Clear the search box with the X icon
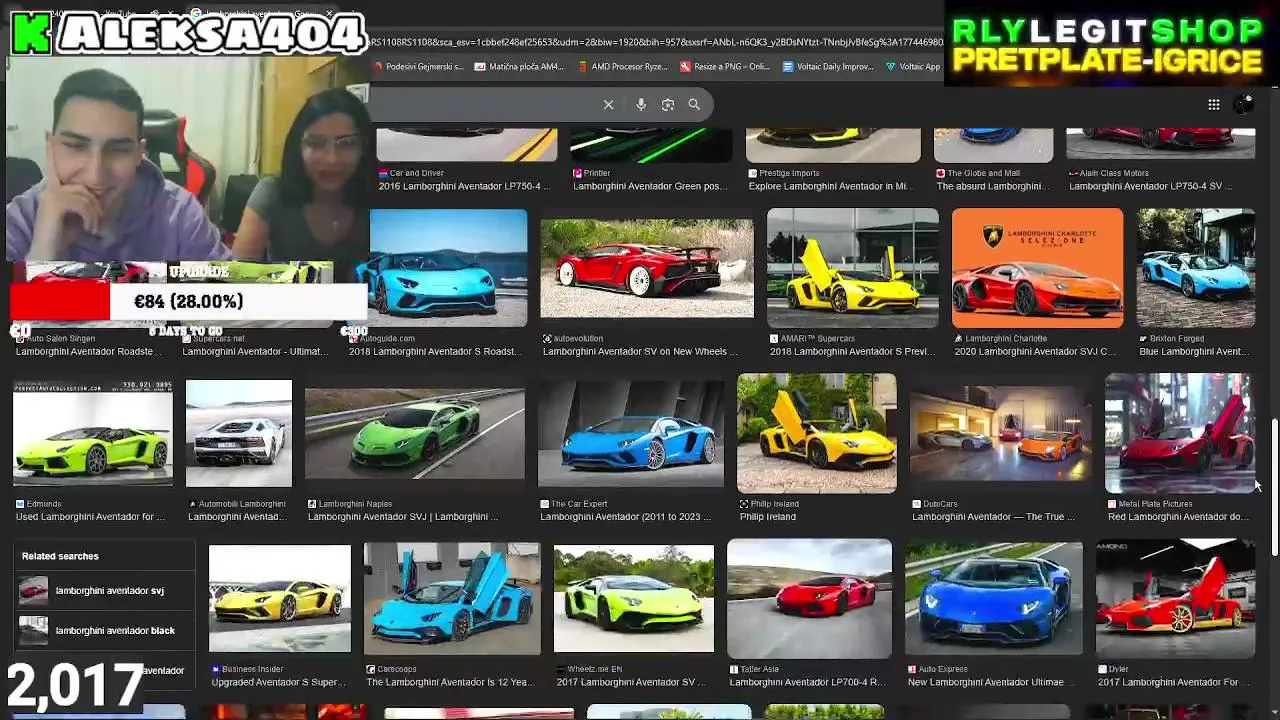 608,104
